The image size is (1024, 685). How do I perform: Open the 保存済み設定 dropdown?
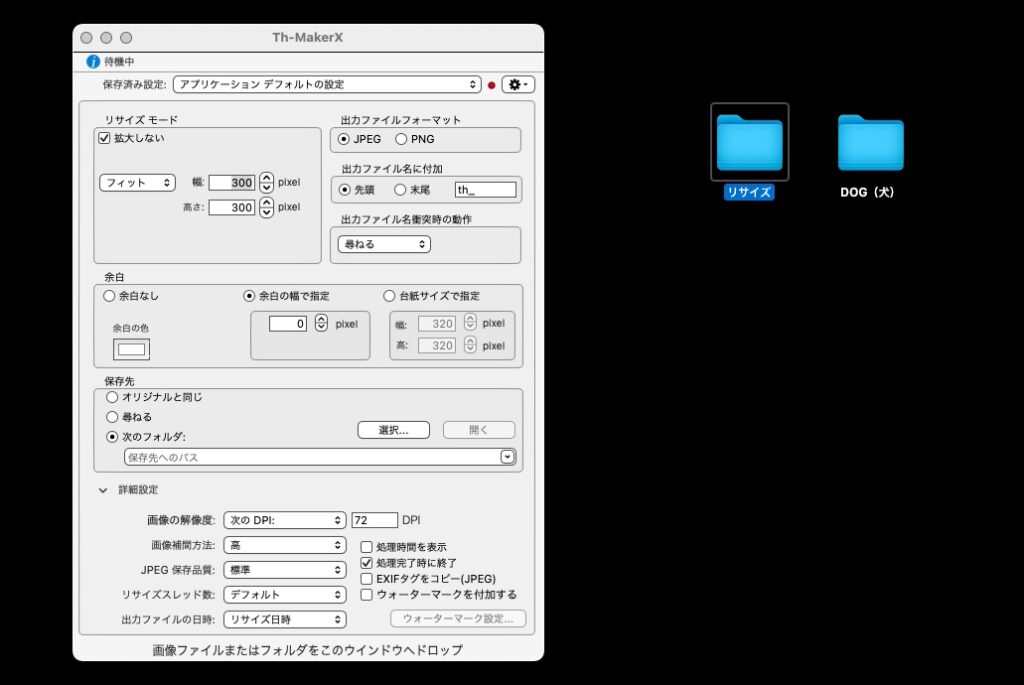[327, 85]
